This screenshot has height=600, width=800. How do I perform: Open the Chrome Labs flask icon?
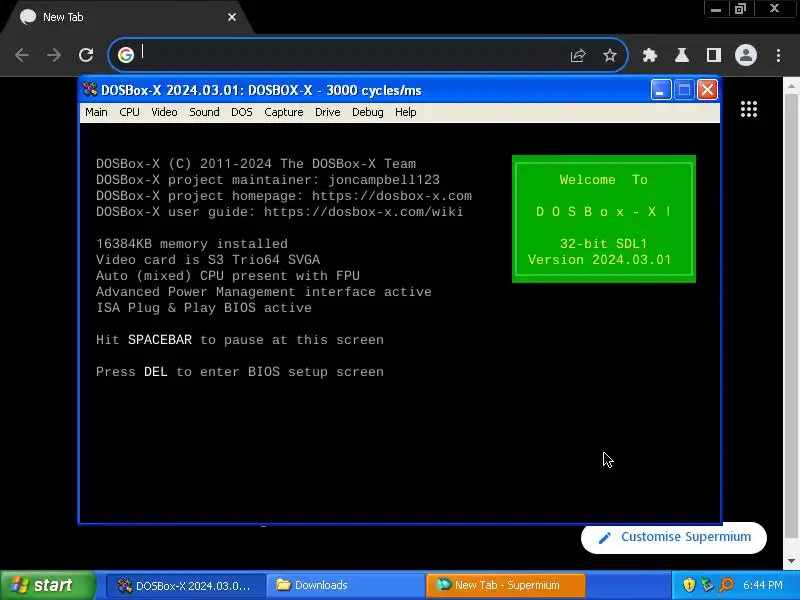[x=682, y=55]
